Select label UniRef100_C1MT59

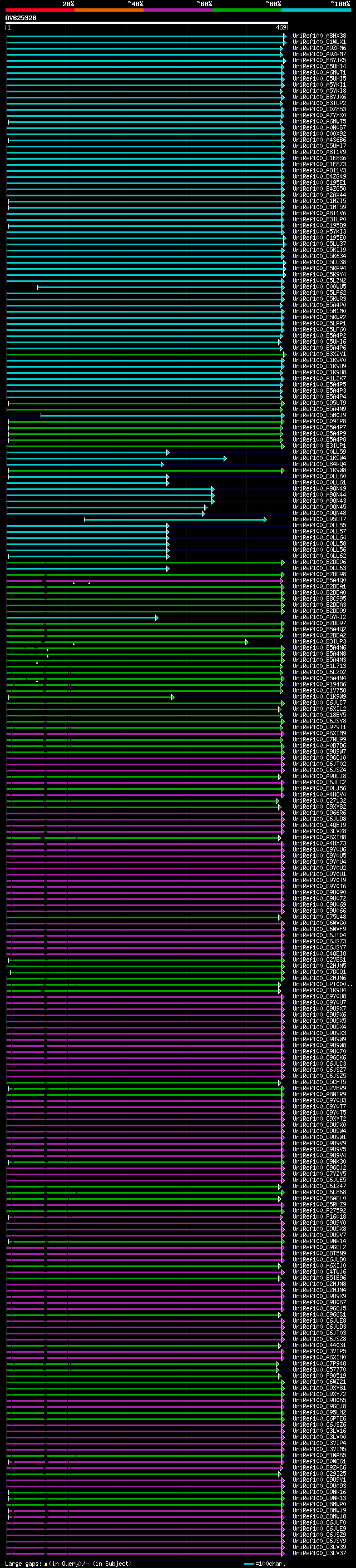point(319,207)
